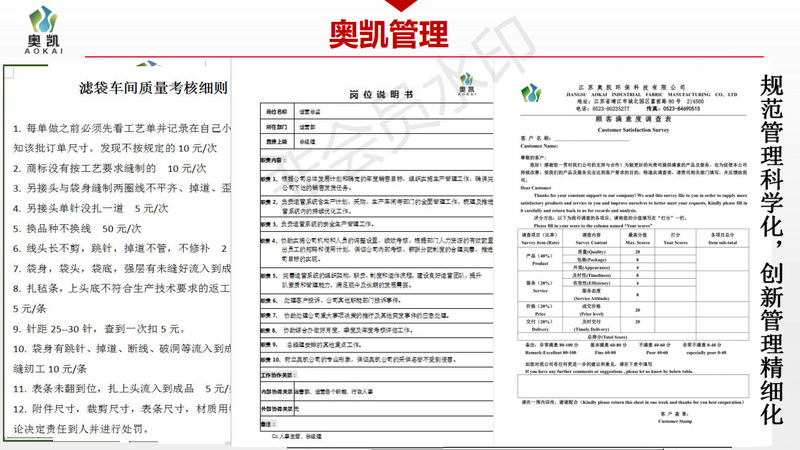Click the 所在部门 table cell
800x450 pixels.
coord(277,127)
